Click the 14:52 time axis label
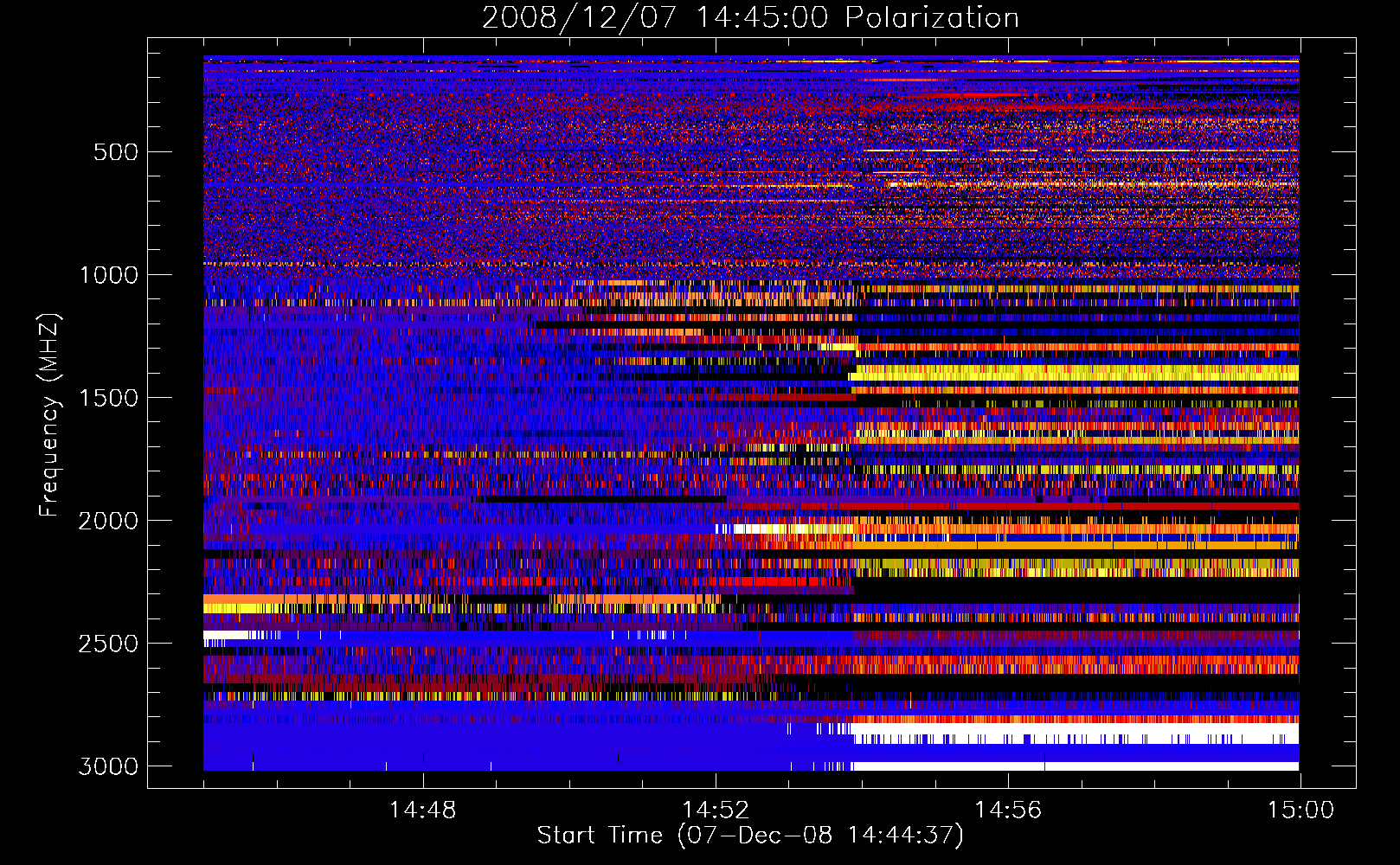Viewport: 1400px width, 865px height. click(x=715, y=811)
